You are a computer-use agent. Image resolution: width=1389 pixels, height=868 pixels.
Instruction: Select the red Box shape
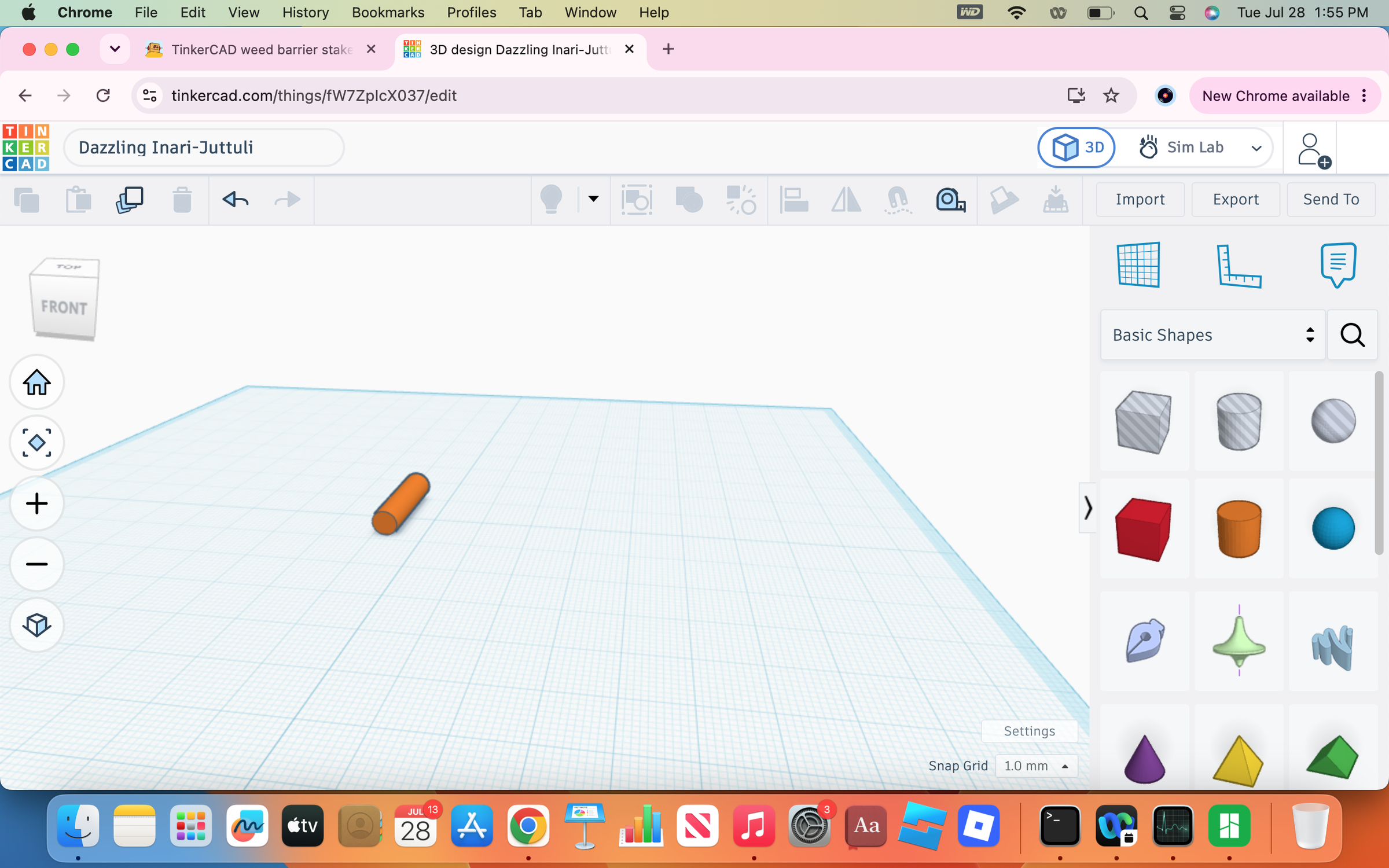pos(1144,529)
